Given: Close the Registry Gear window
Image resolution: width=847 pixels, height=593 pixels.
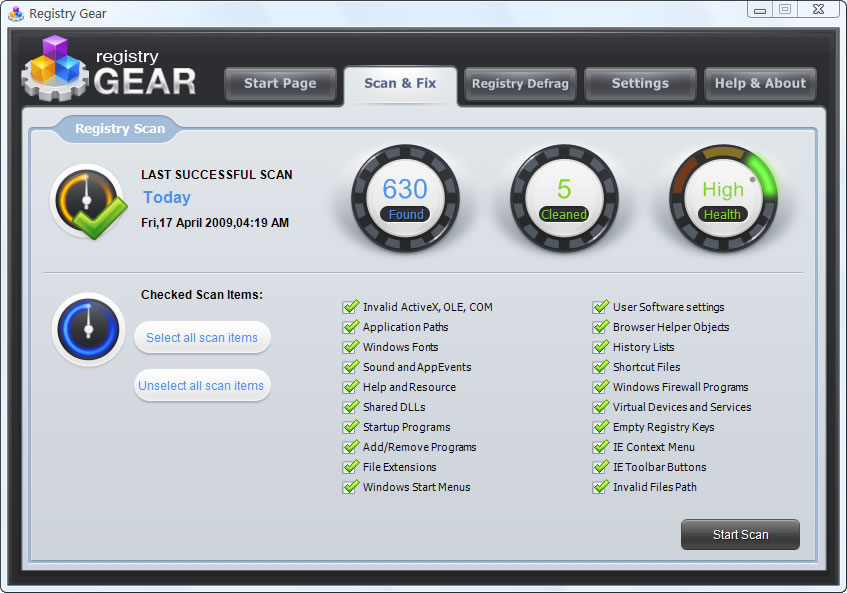Looking at the screenshot, I should (x=818, y=9).
